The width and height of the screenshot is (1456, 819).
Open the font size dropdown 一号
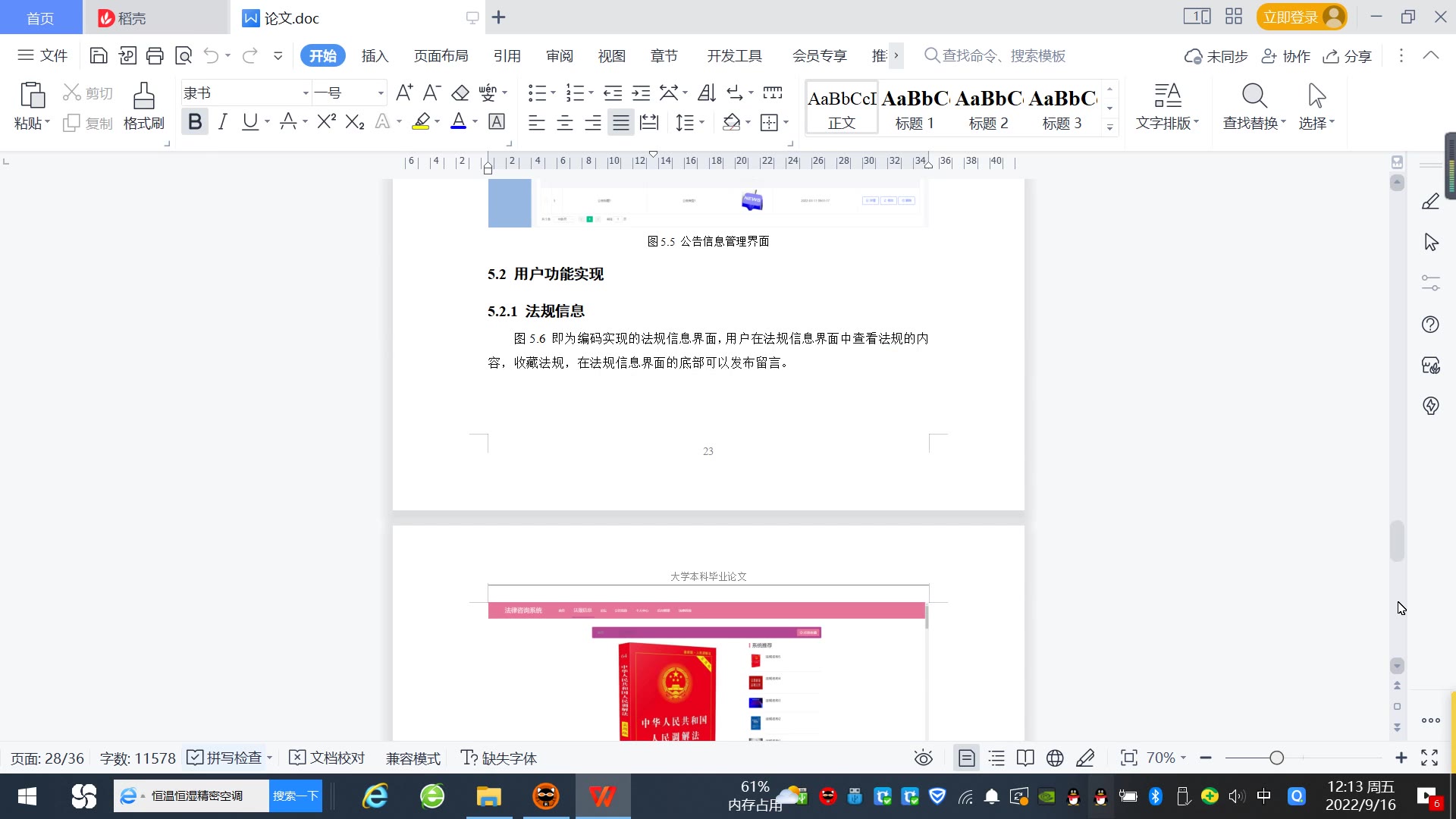381,93
